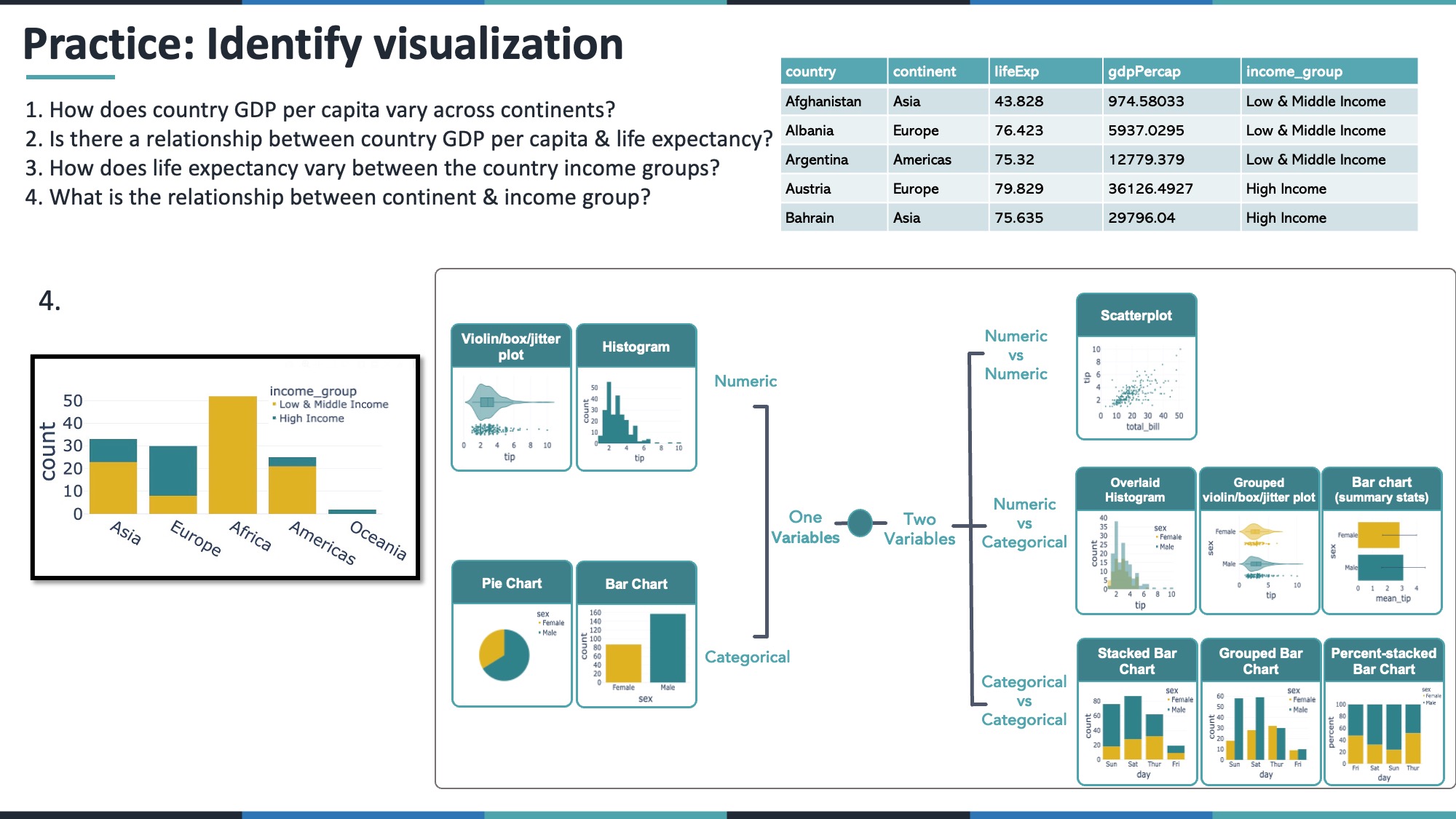The width and height of the screenshot is (1456, 819).
Task: Click the teal High Income segment of Europe bar
Action: 173,471
